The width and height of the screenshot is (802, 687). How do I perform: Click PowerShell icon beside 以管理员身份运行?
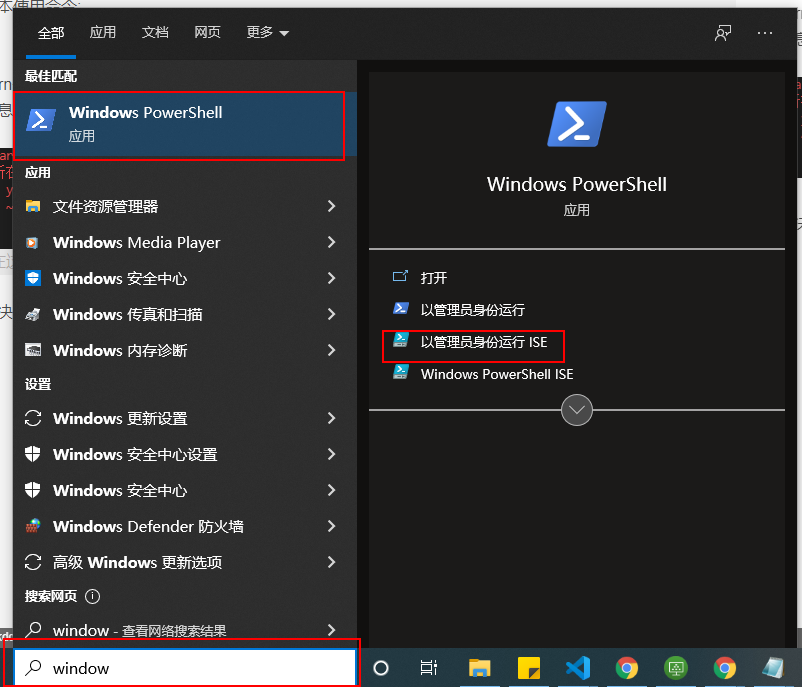click(x=400, y=308)
